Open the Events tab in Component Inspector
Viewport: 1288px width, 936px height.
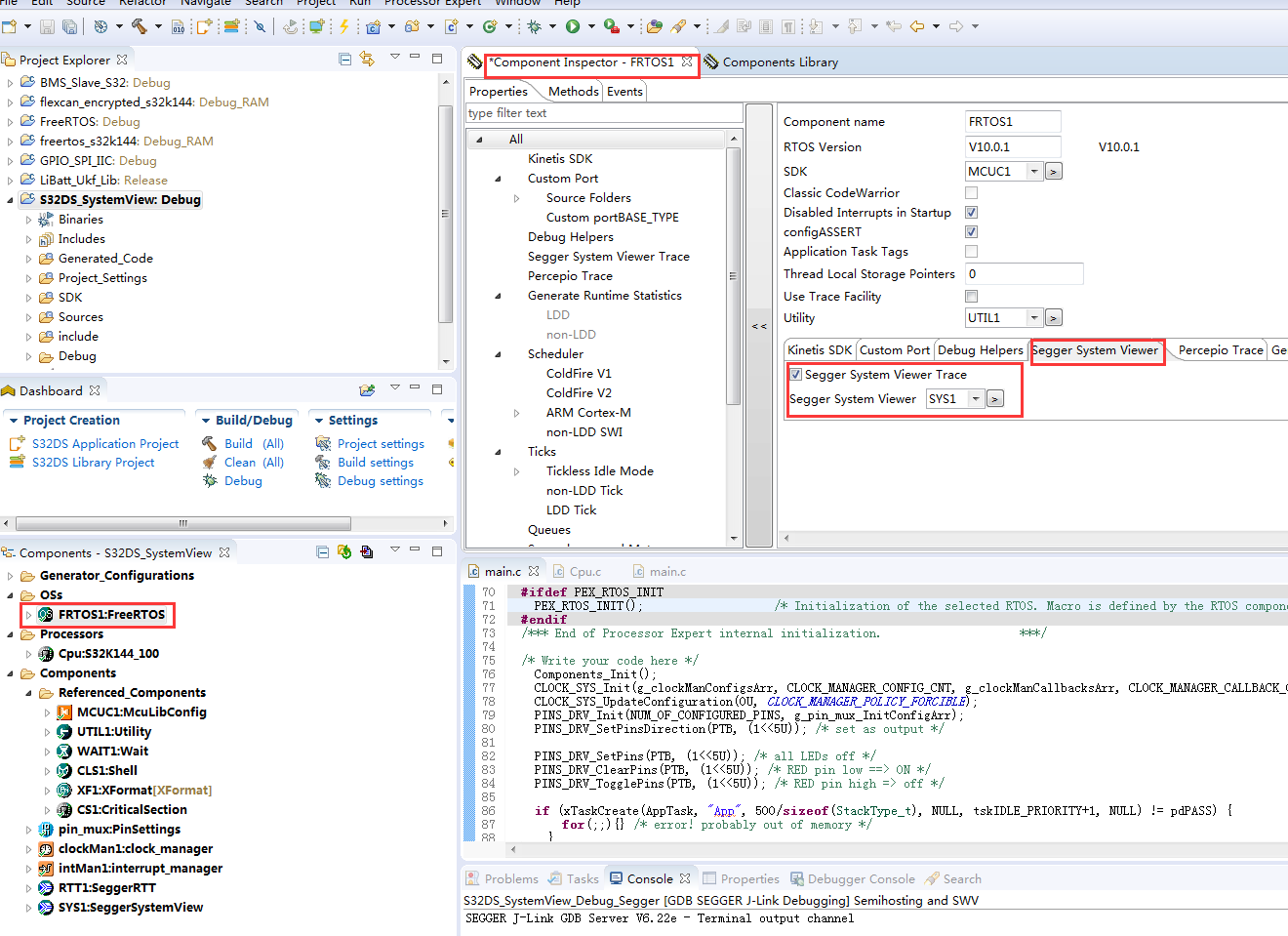pyautogui.click(x=624, y=91)
